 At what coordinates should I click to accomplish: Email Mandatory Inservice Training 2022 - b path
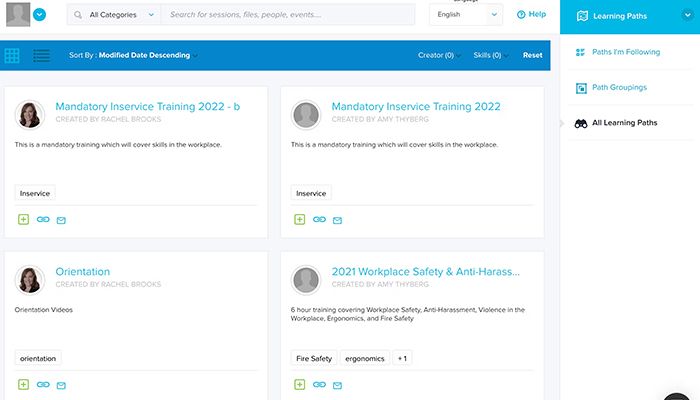point(61,220)
